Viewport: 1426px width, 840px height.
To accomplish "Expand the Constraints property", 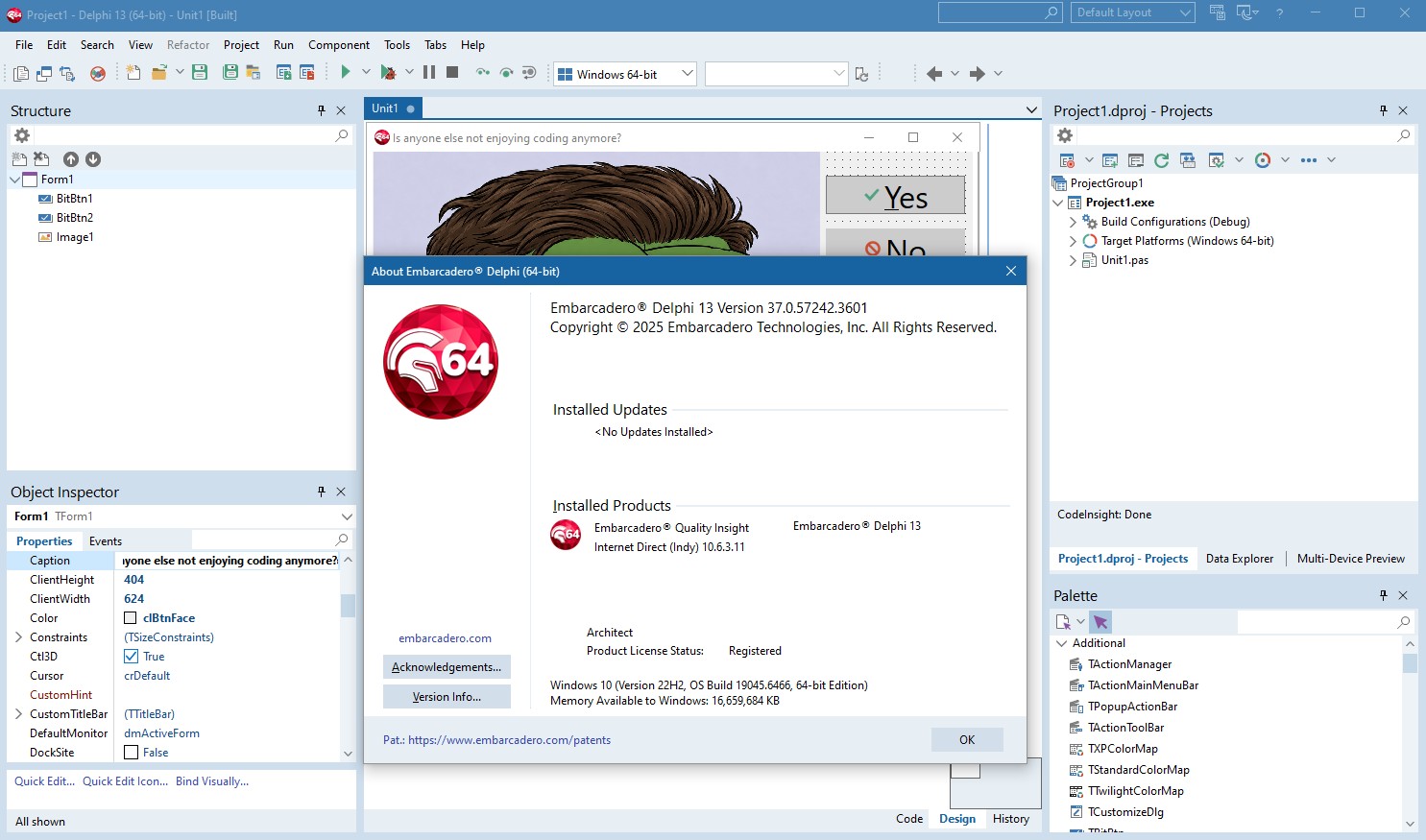I will (18, 637).
